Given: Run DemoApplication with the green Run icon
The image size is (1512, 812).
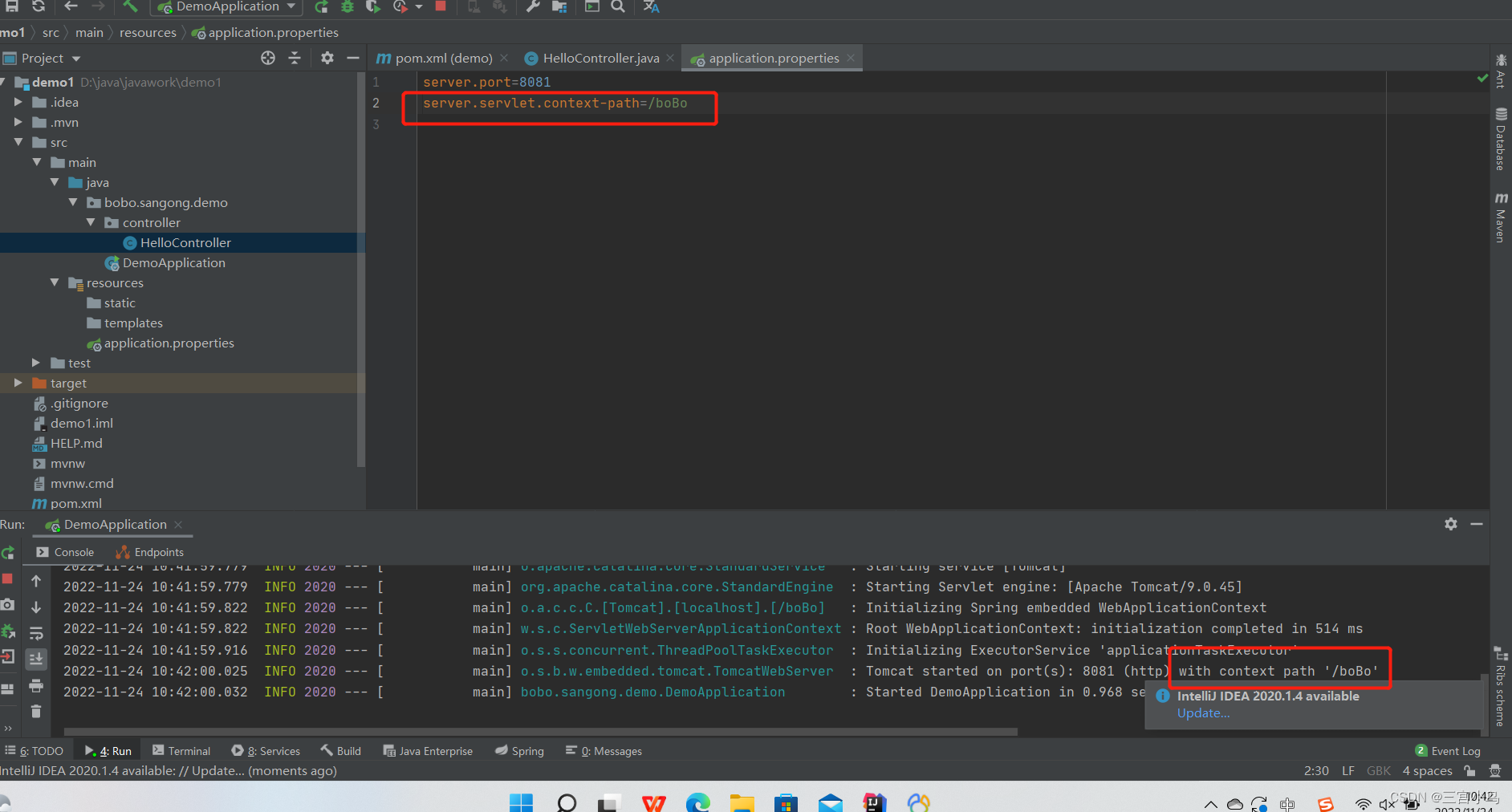Looking at the screenshot, I should click(x=320, y=6).
